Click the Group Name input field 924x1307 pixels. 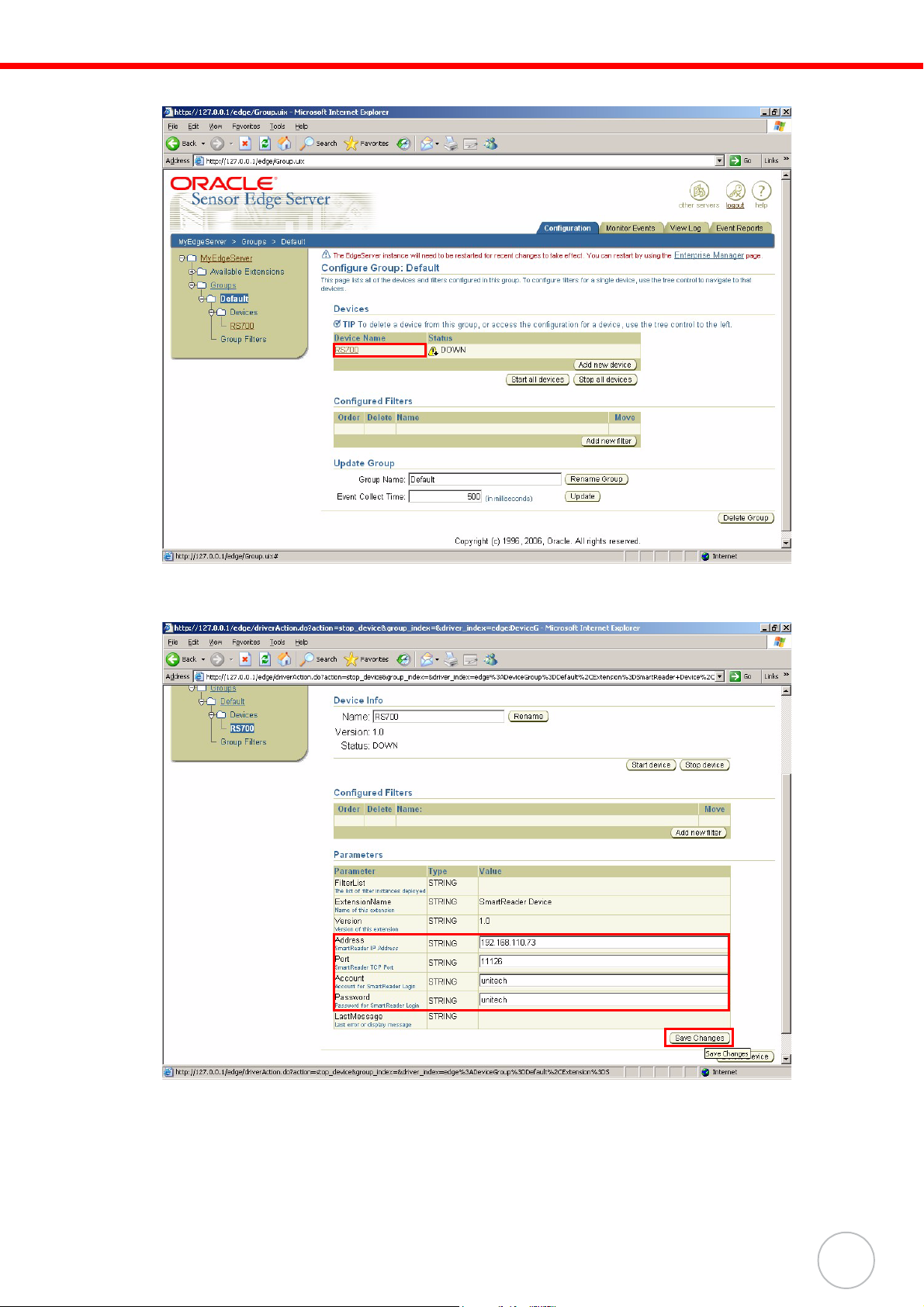(485, 479)
